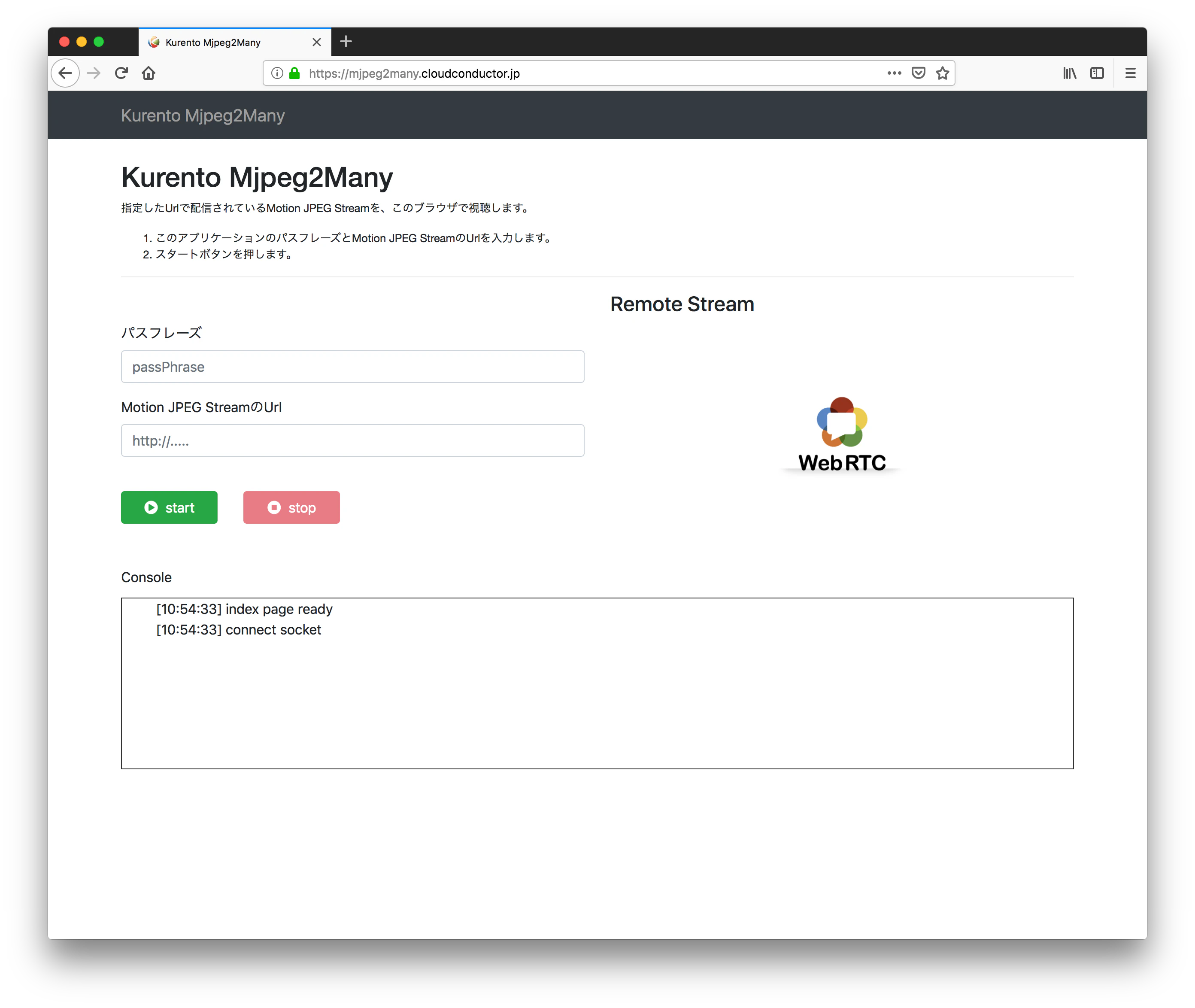
Task: Reload the page with the refresh icon
Action: pos(121,73)
